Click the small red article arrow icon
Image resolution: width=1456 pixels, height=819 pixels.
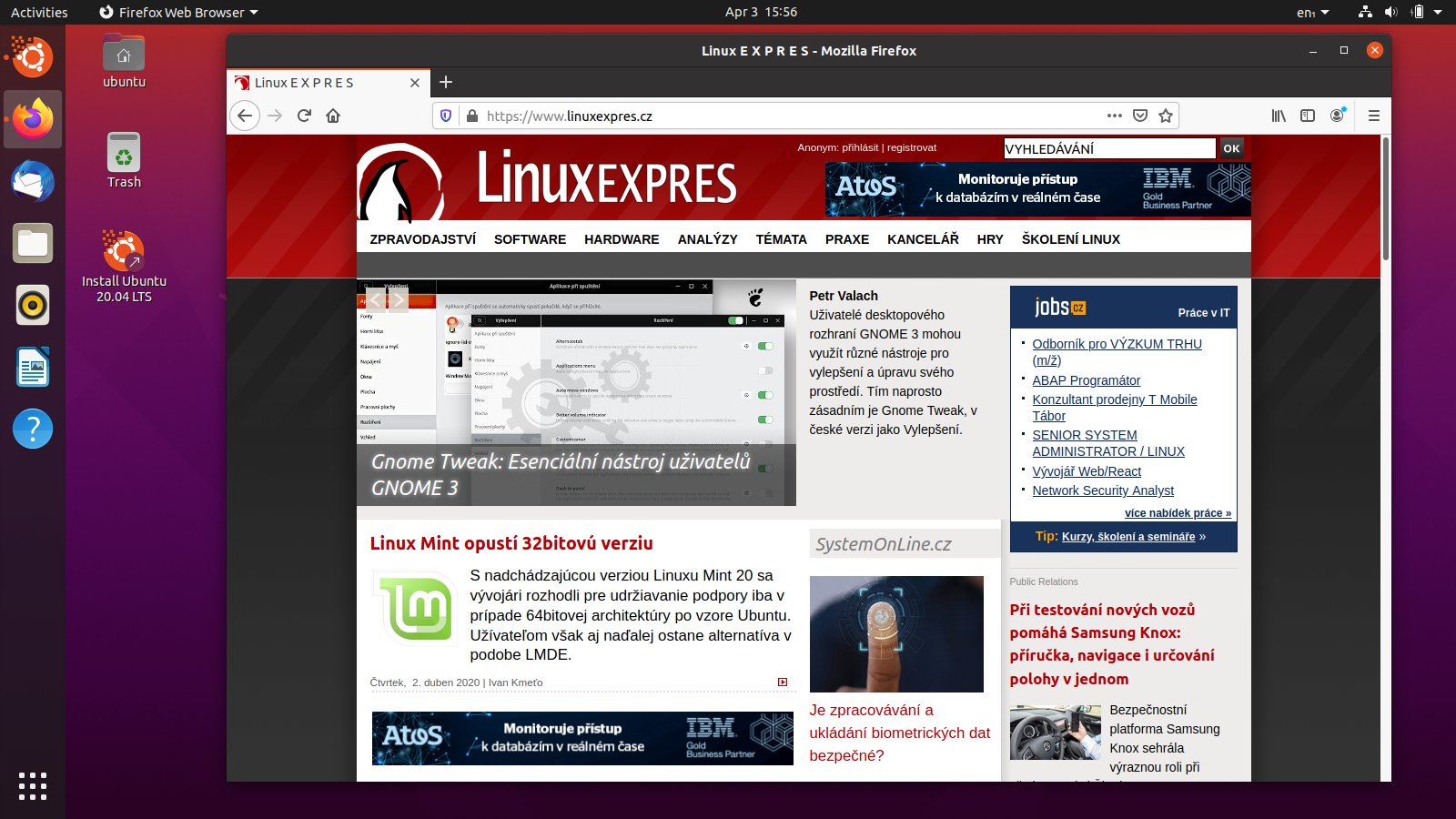tap(783, 682)
